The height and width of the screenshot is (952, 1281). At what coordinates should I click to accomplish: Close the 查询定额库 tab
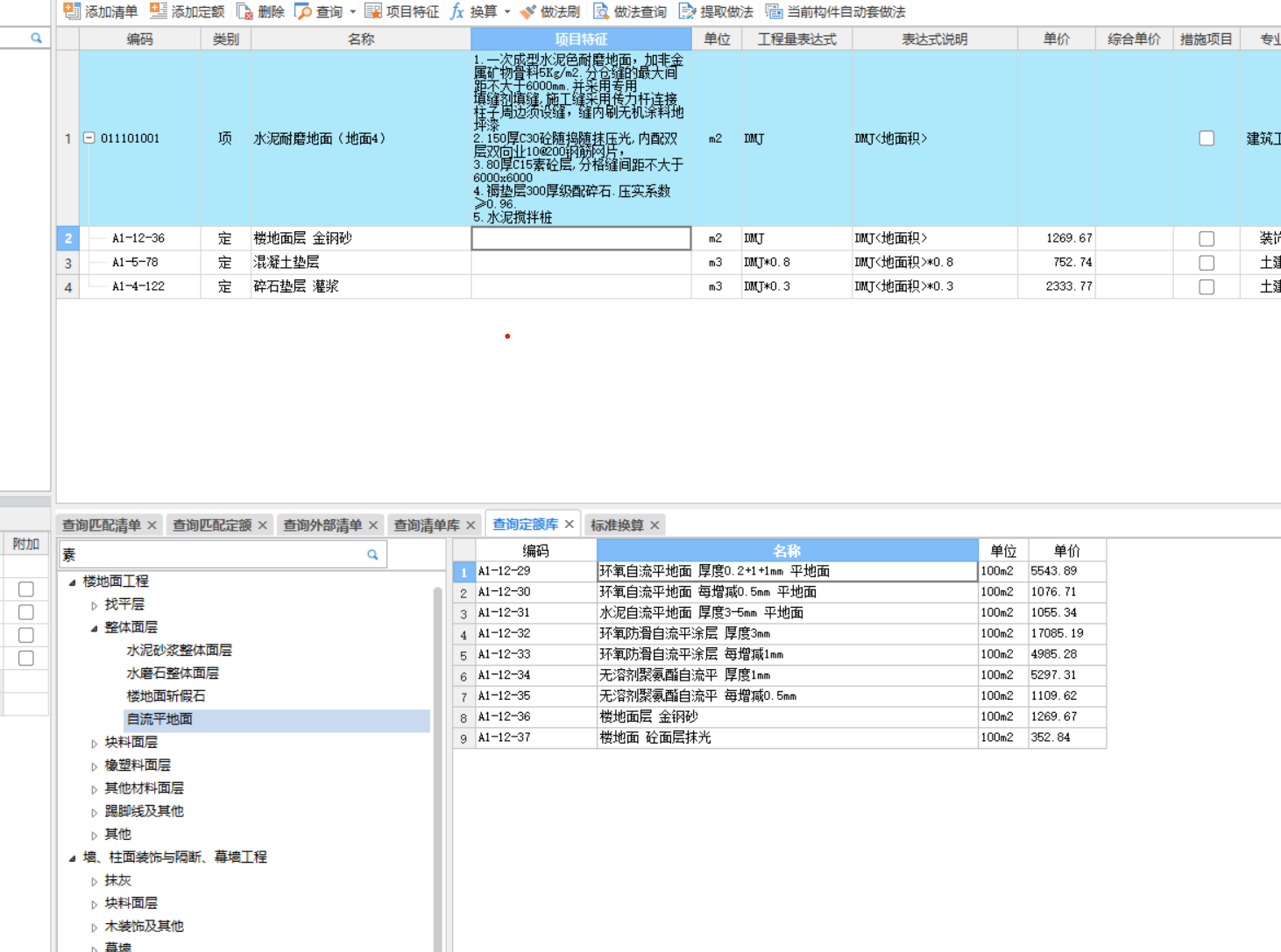pos(570,524)
